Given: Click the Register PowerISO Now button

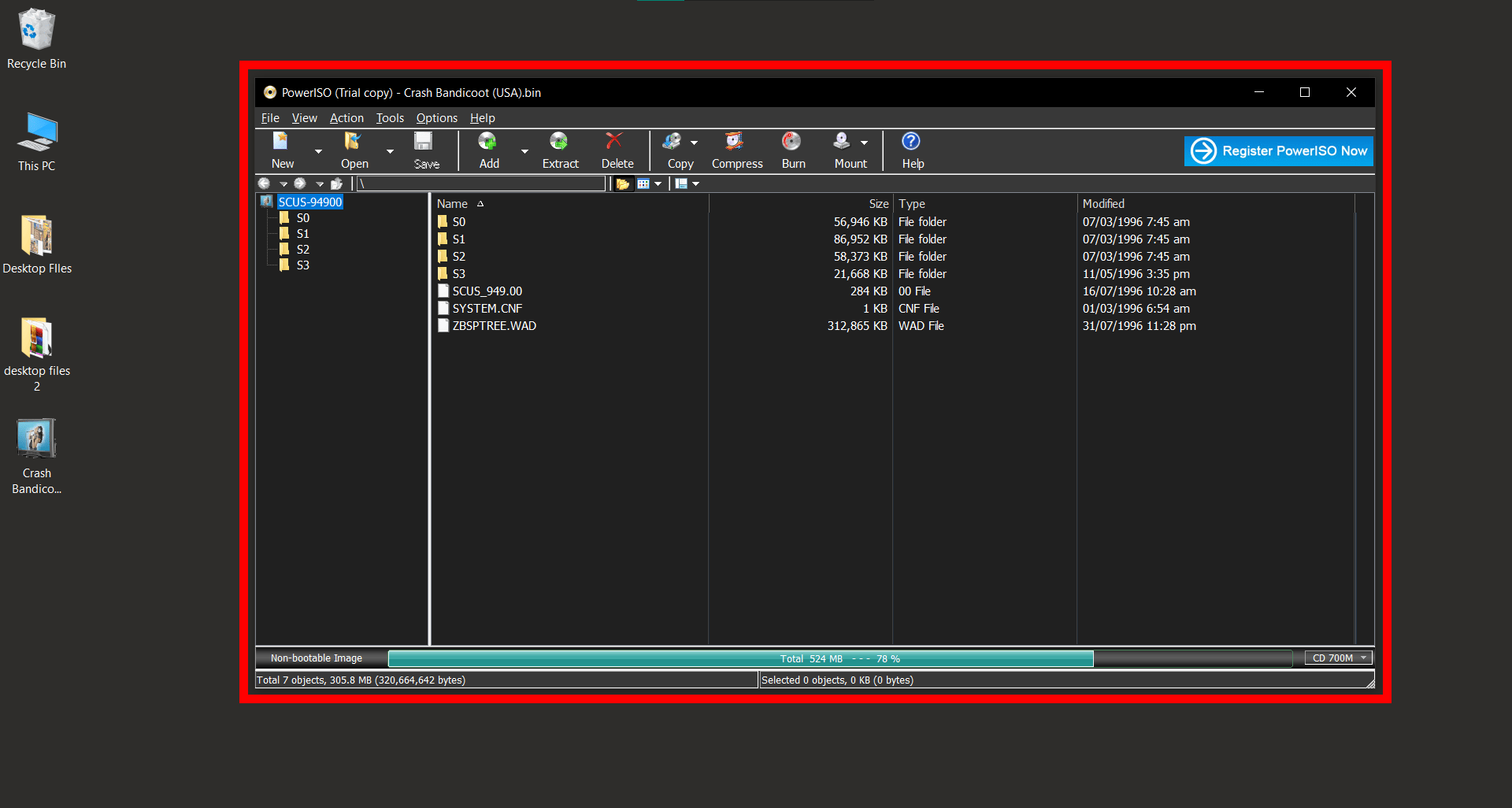Looking at the screenshot, I should 1277,150.
